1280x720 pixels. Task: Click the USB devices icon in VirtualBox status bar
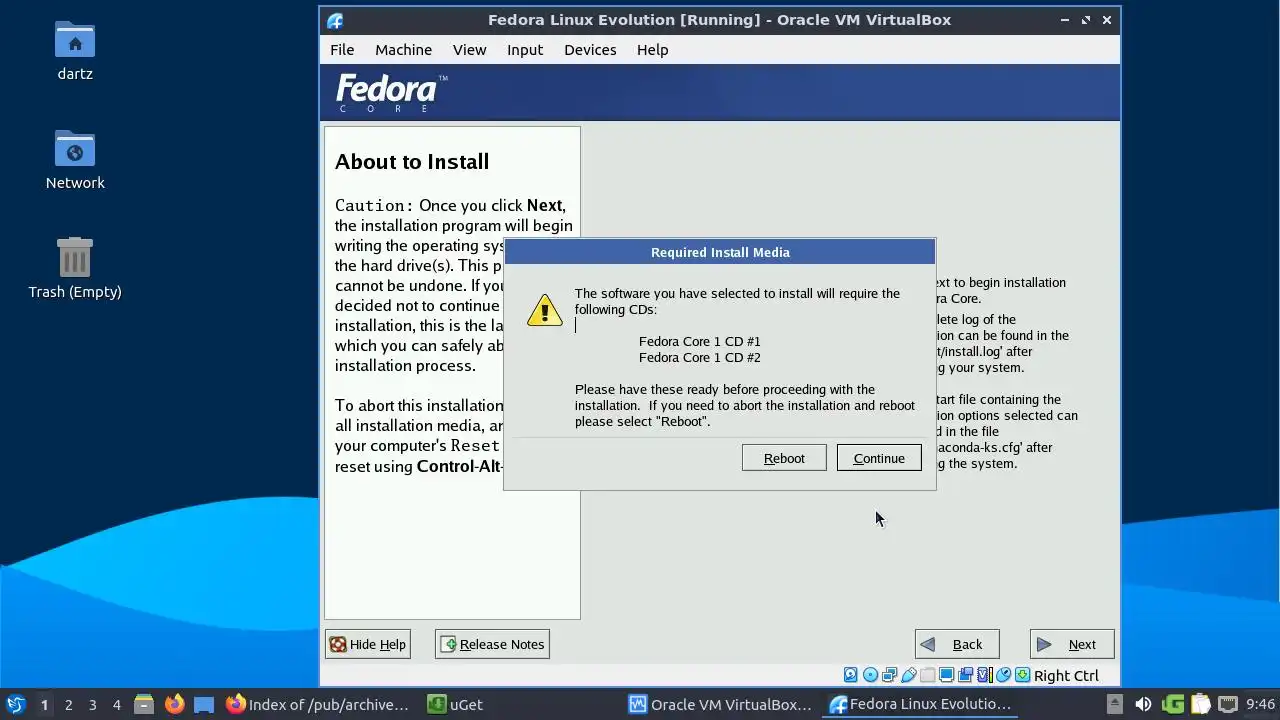[909, 675]
